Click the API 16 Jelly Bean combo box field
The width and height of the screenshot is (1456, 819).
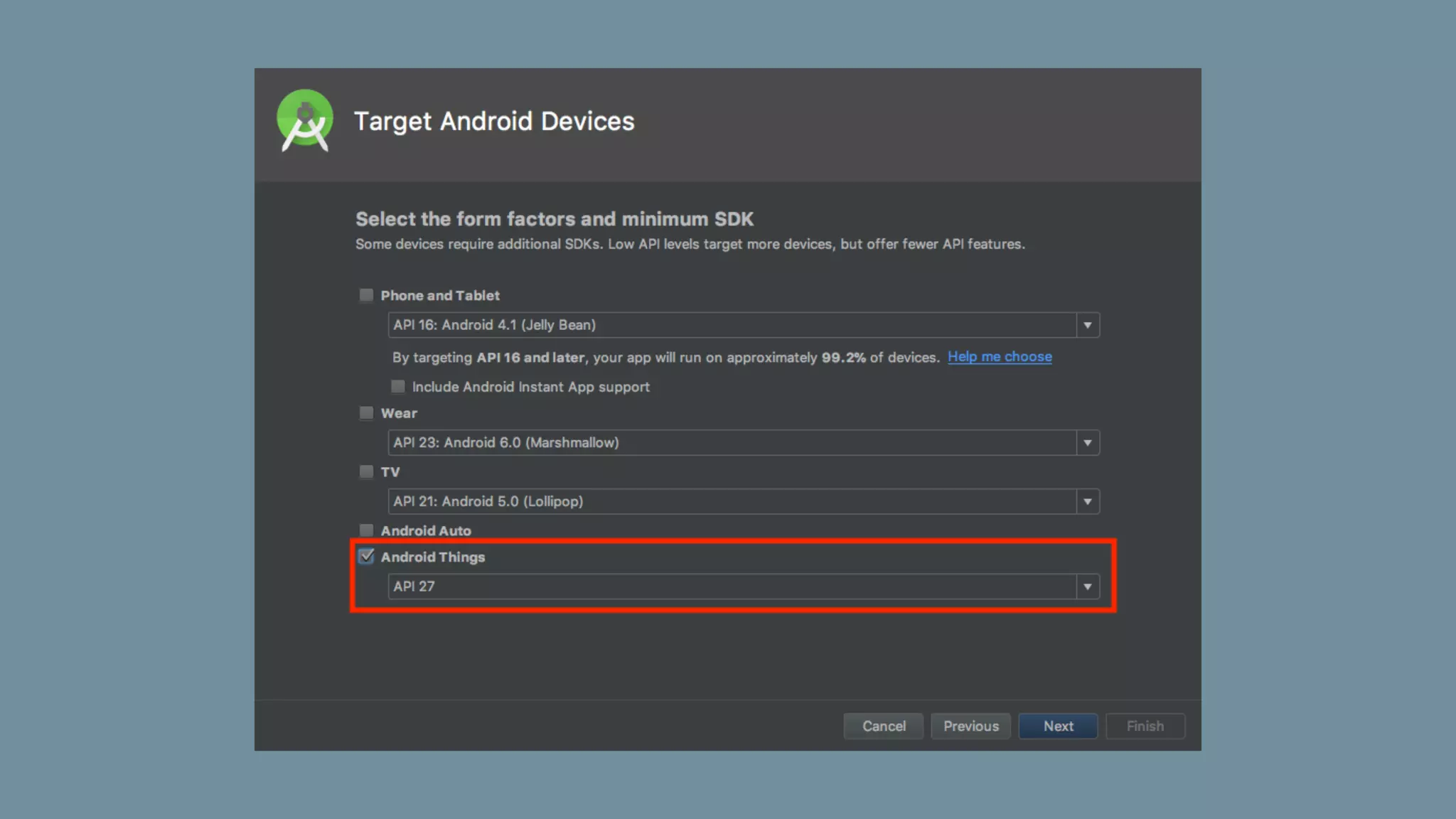[x=731, y=325]
